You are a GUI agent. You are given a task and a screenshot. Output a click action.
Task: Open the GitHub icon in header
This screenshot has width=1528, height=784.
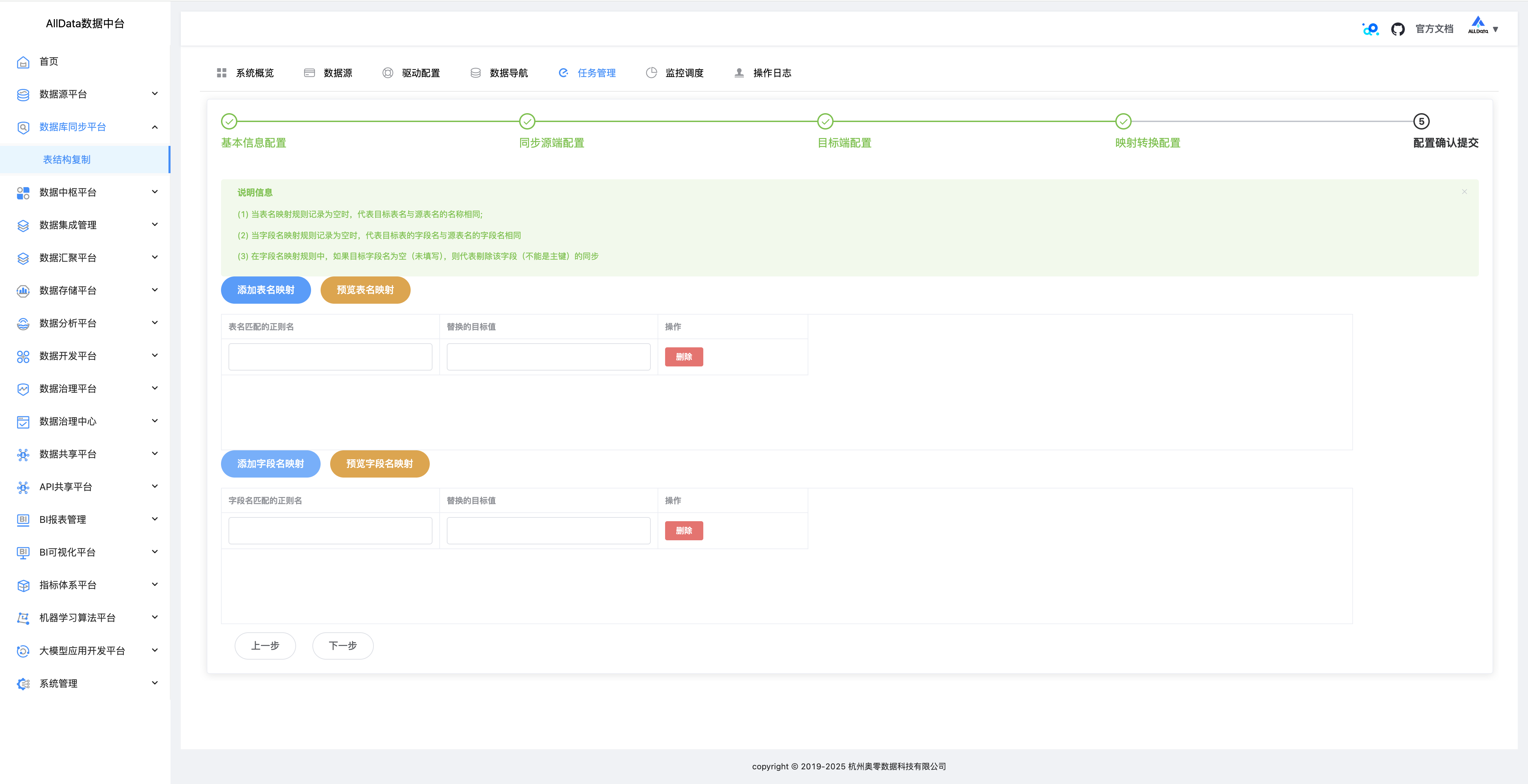pos(1397,29)
